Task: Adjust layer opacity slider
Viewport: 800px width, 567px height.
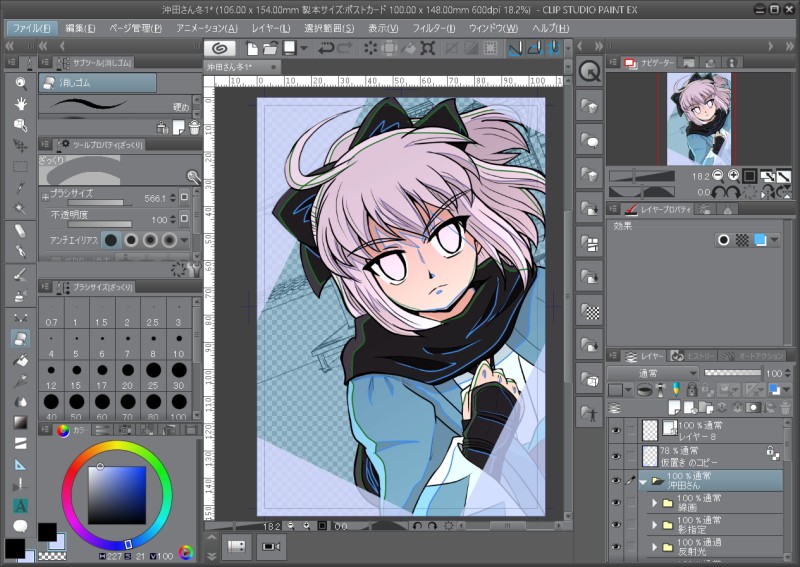Action: pos(733,373)
